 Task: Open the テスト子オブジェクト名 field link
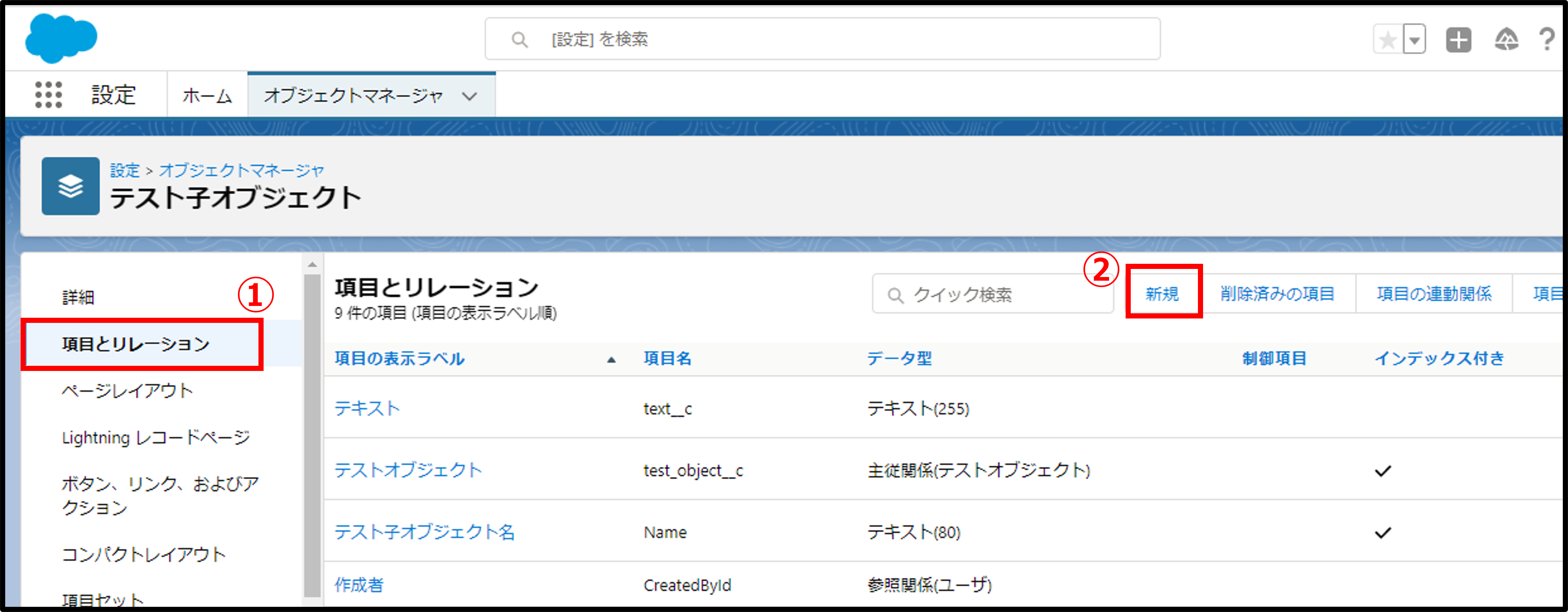424,532
